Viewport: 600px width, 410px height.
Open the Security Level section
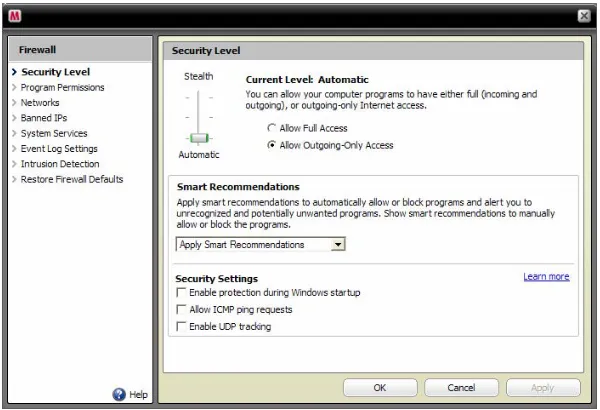[x=55, y=72]
